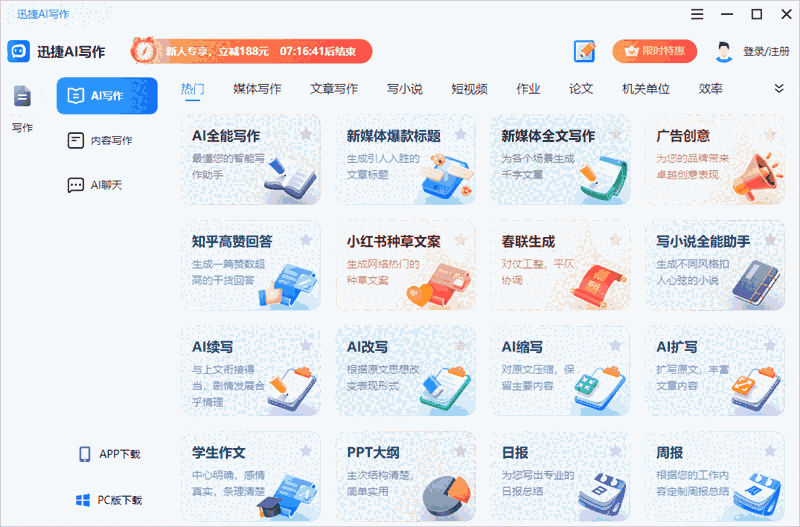Click the user avatar icon
Image resolution: width=800 pixels, height=527 pixels.
click(723, 52)
